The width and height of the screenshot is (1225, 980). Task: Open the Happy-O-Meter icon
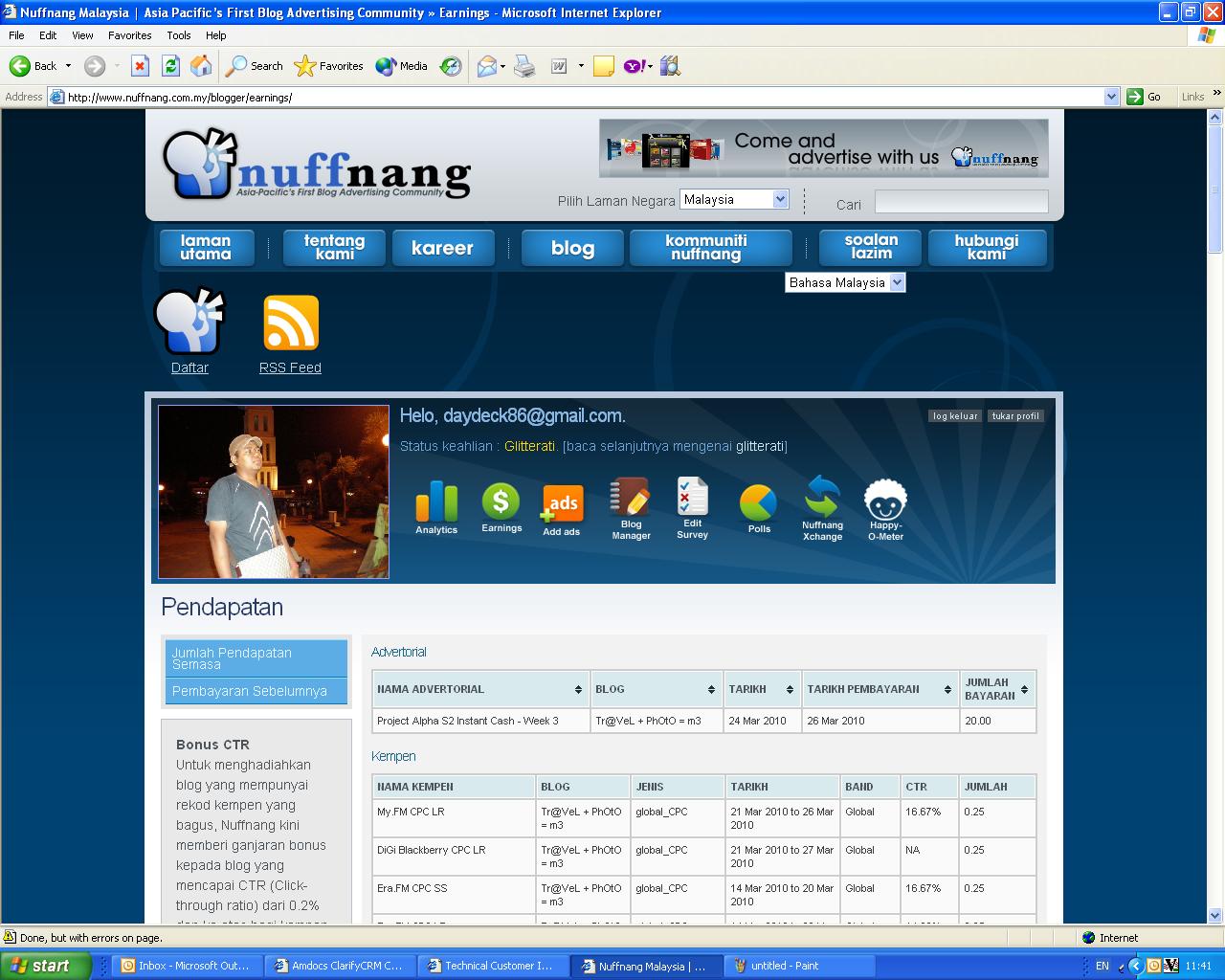pos(885,510)
